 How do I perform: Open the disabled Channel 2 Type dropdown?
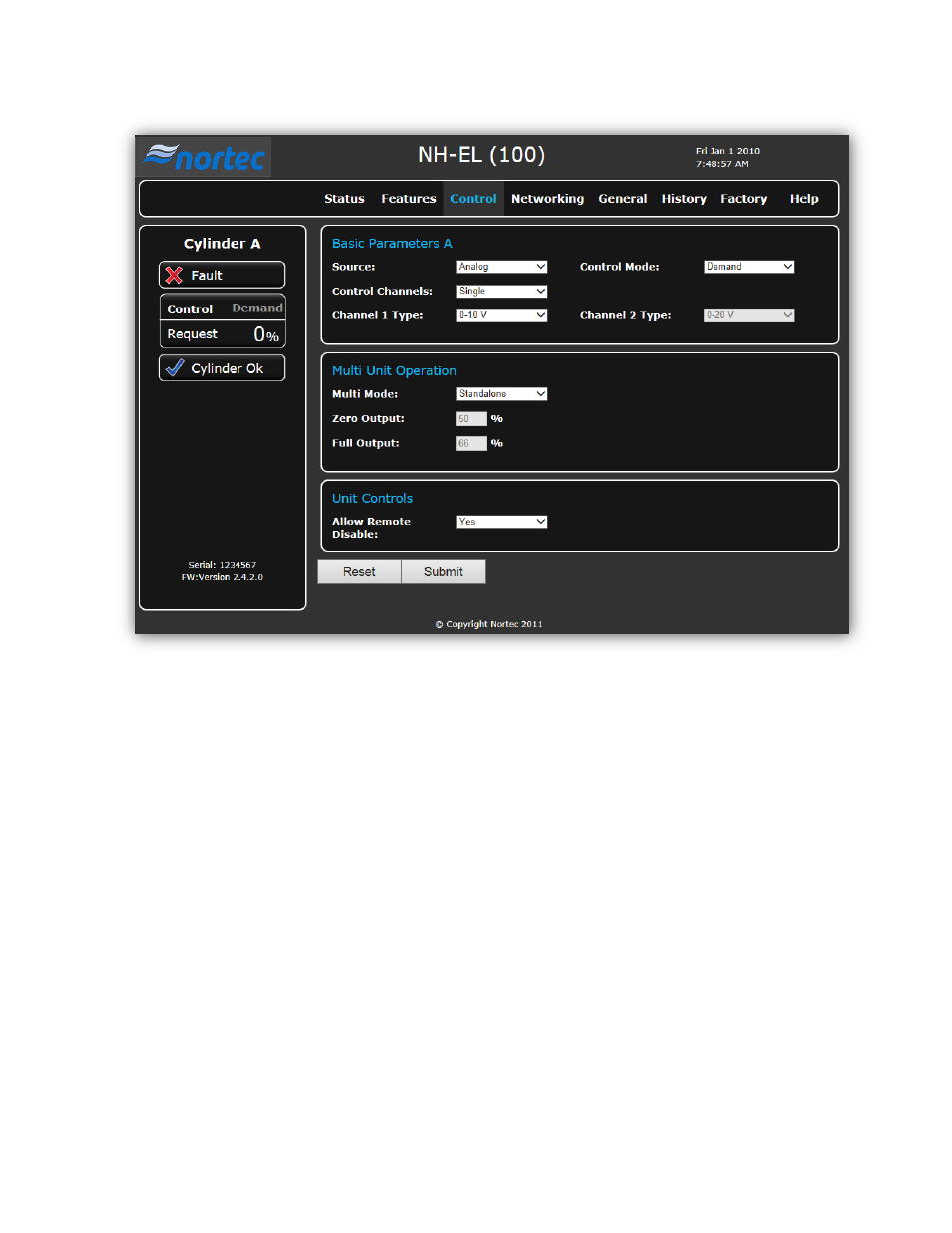[749, 315]
